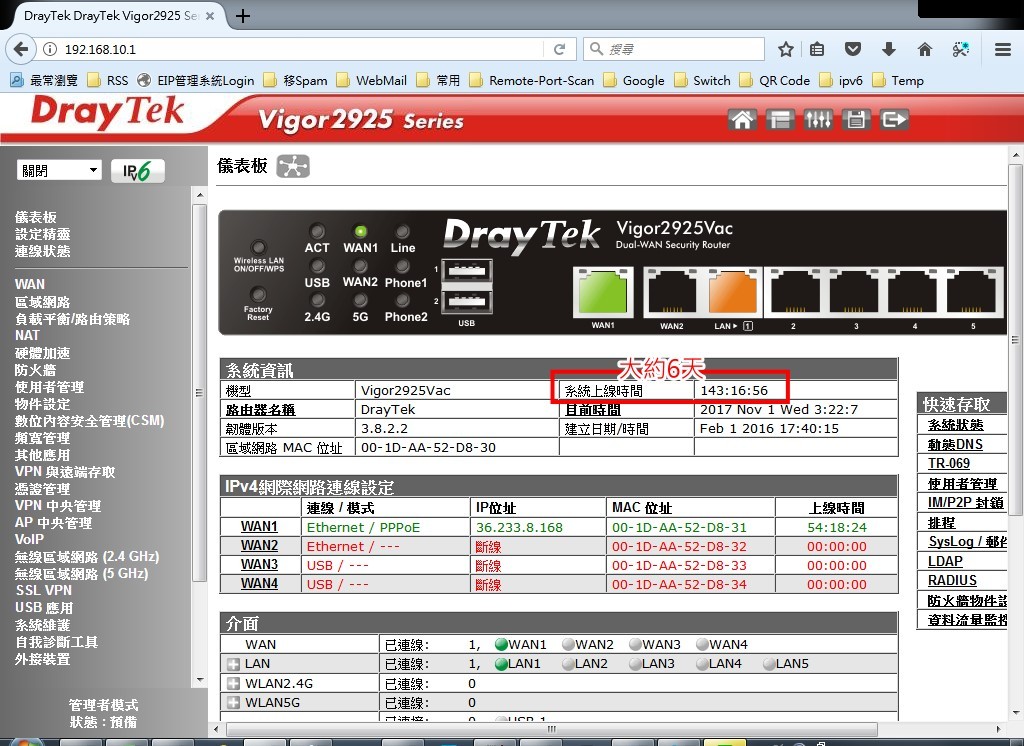The image size is (1024, 746).
Task: Open the Remote-Port-Scan bookmark folder
Action: 532,80
